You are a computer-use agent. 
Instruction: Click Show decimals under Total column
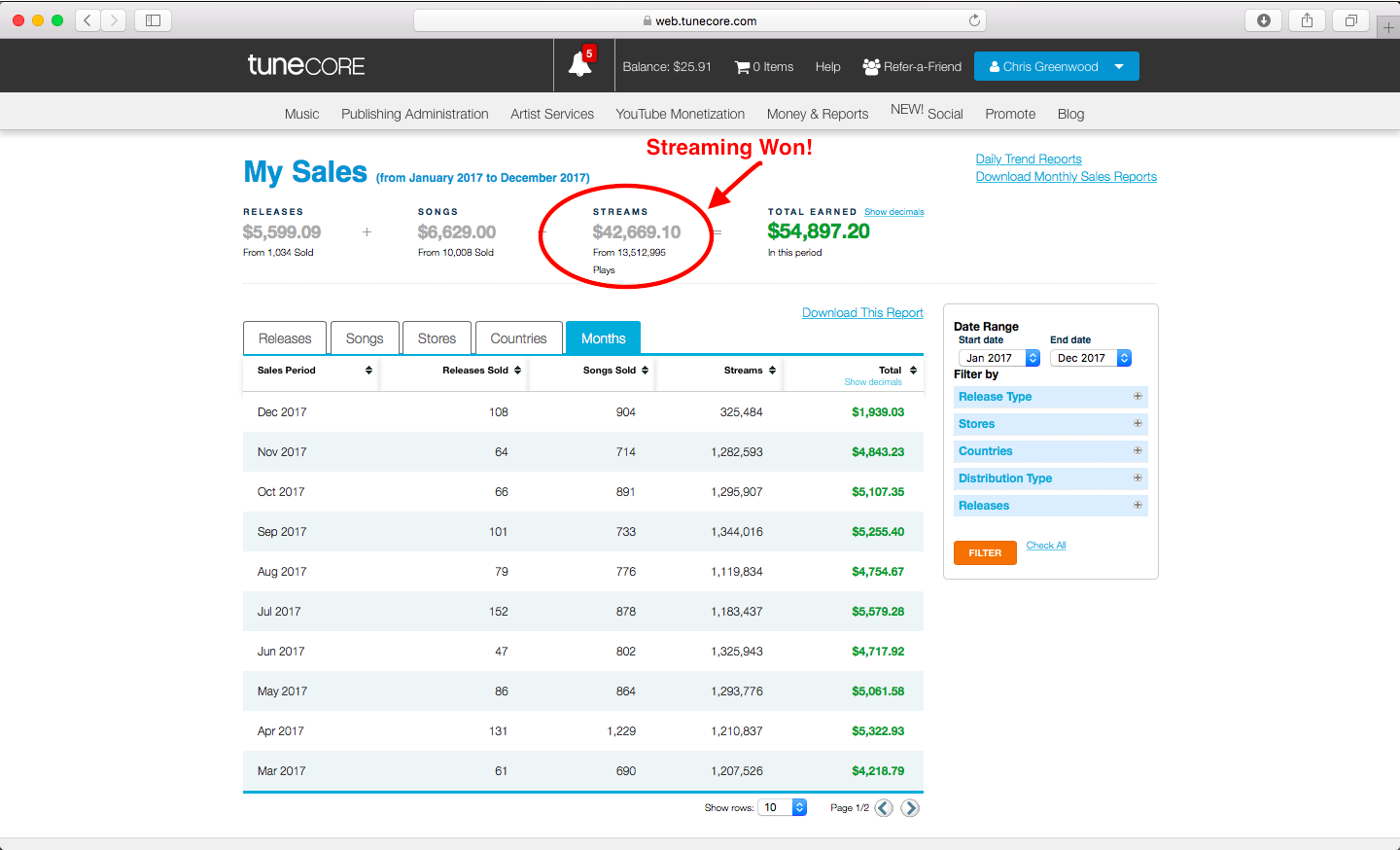tap(873, 382)
